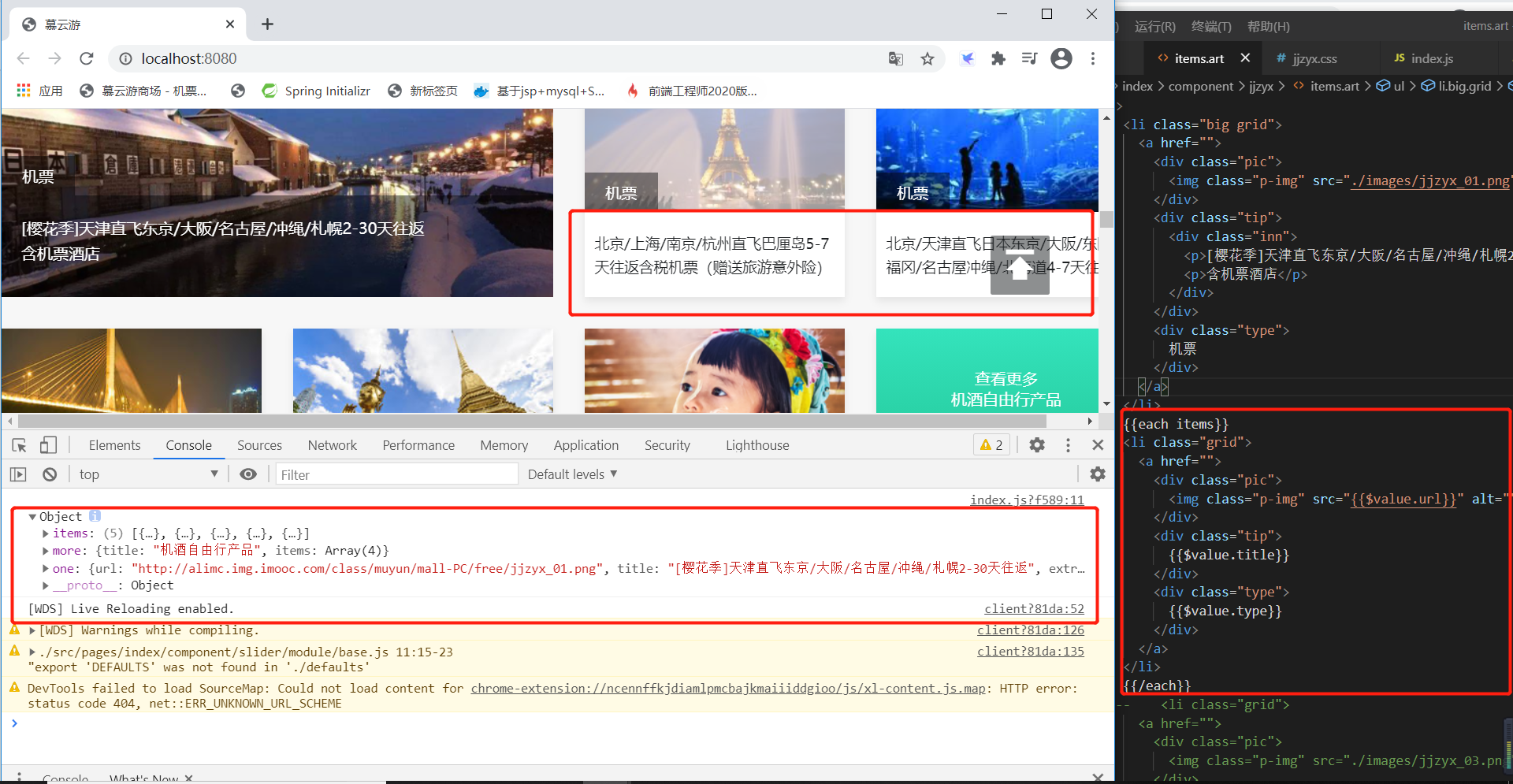Close the items.art editor tab

1245,58
